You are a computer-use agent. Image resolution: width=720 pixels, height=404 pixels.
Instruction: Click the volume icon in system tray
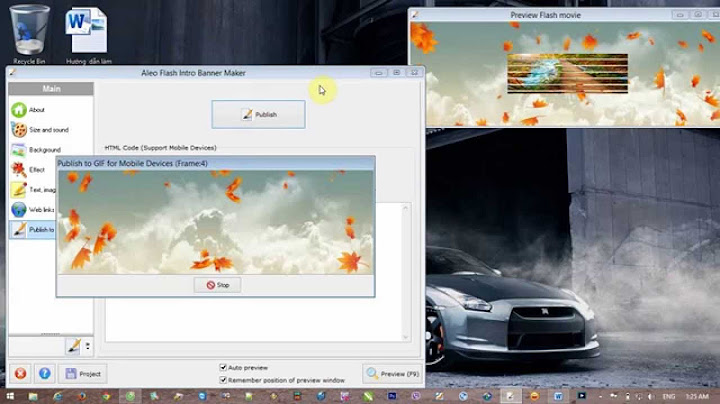(650, 396)
